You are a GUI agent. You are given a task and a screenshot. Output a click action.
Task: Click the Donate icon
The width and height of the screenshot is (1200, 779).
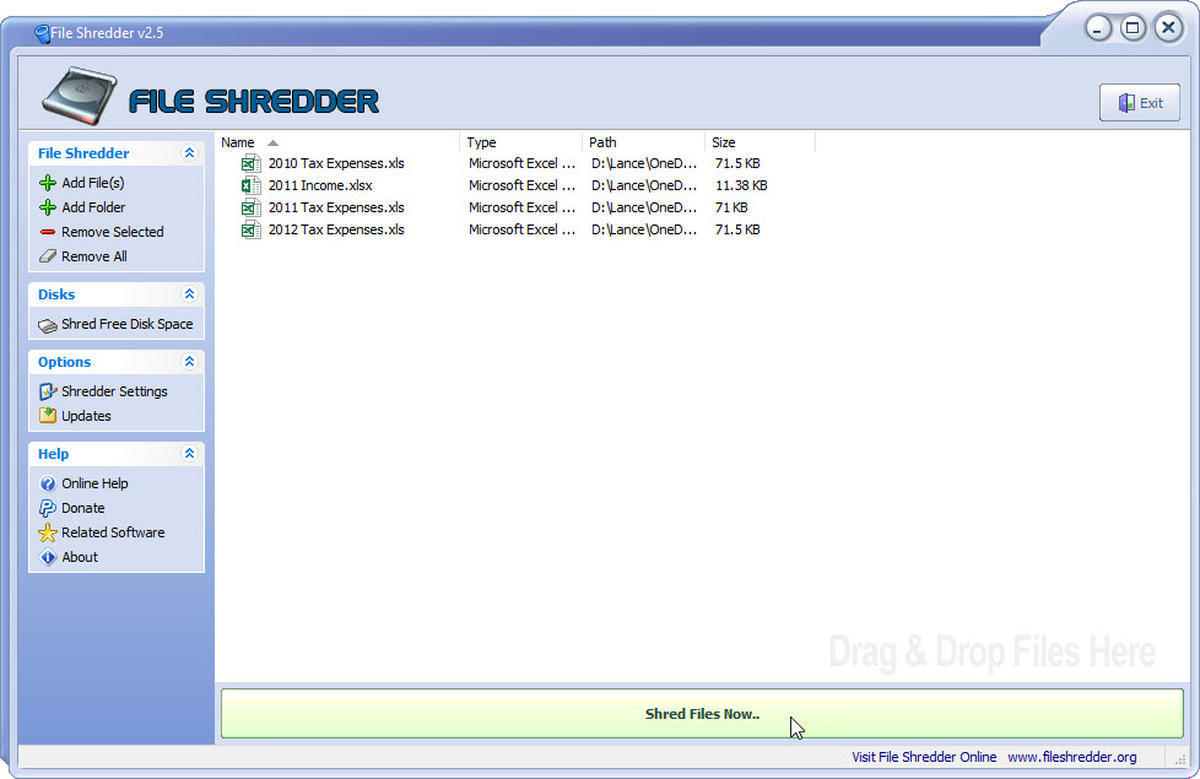[49, 508]
